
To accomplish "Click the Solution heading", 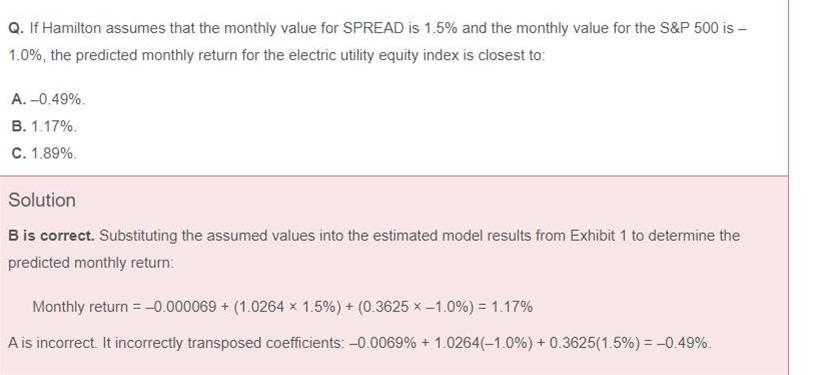I will coord(42,200).
